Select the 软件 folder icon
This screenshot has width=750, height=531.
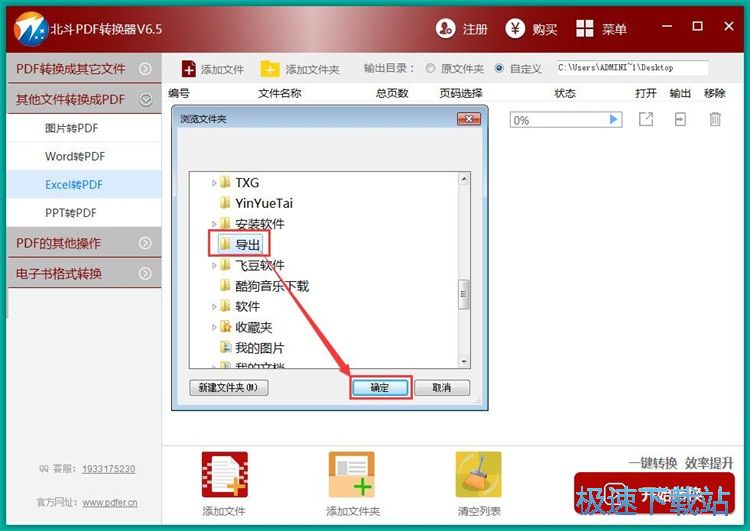(x=225, y=306)
